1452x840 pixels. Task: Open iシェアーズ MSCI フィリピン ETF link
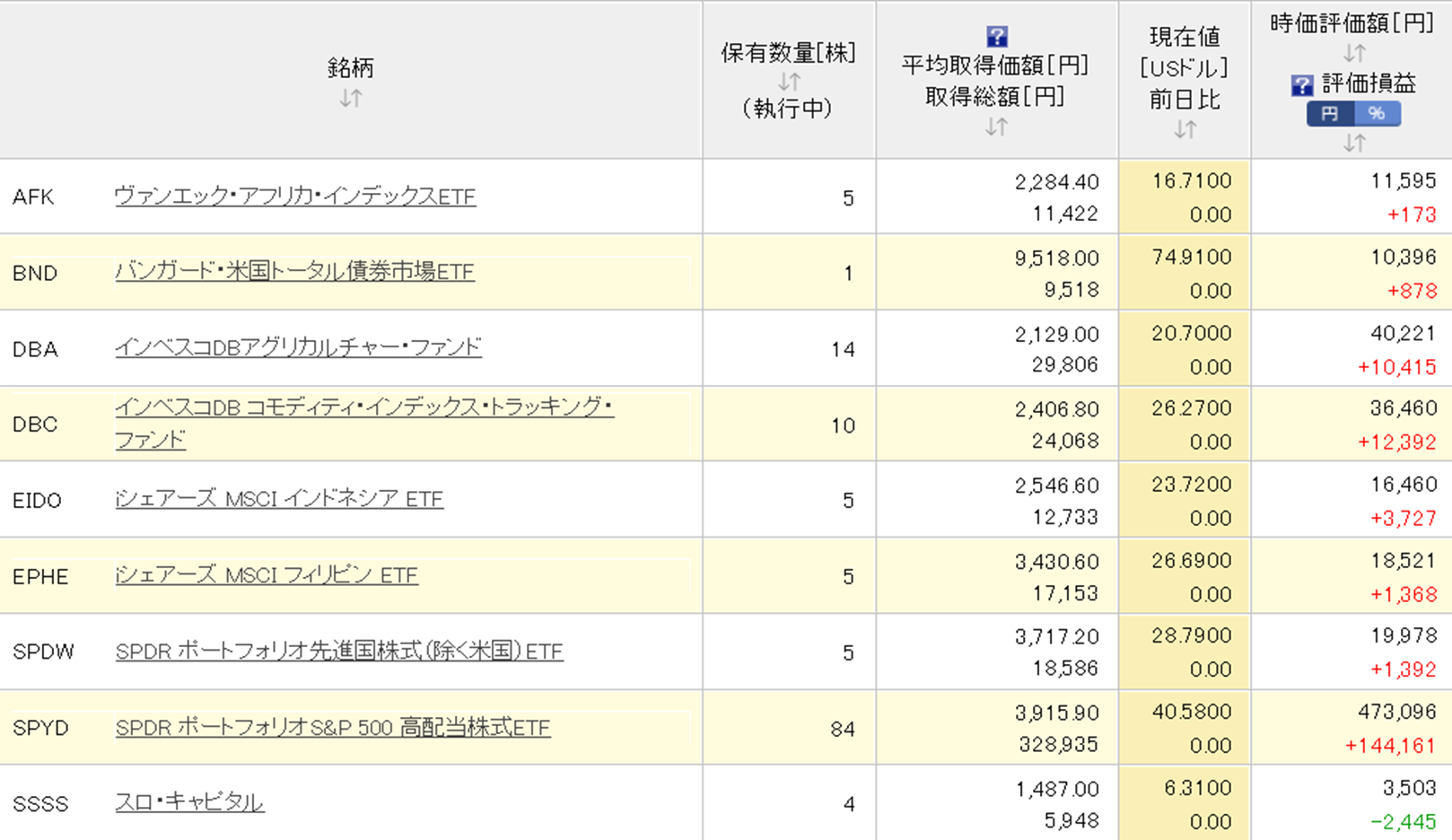[x=267, y=575]
